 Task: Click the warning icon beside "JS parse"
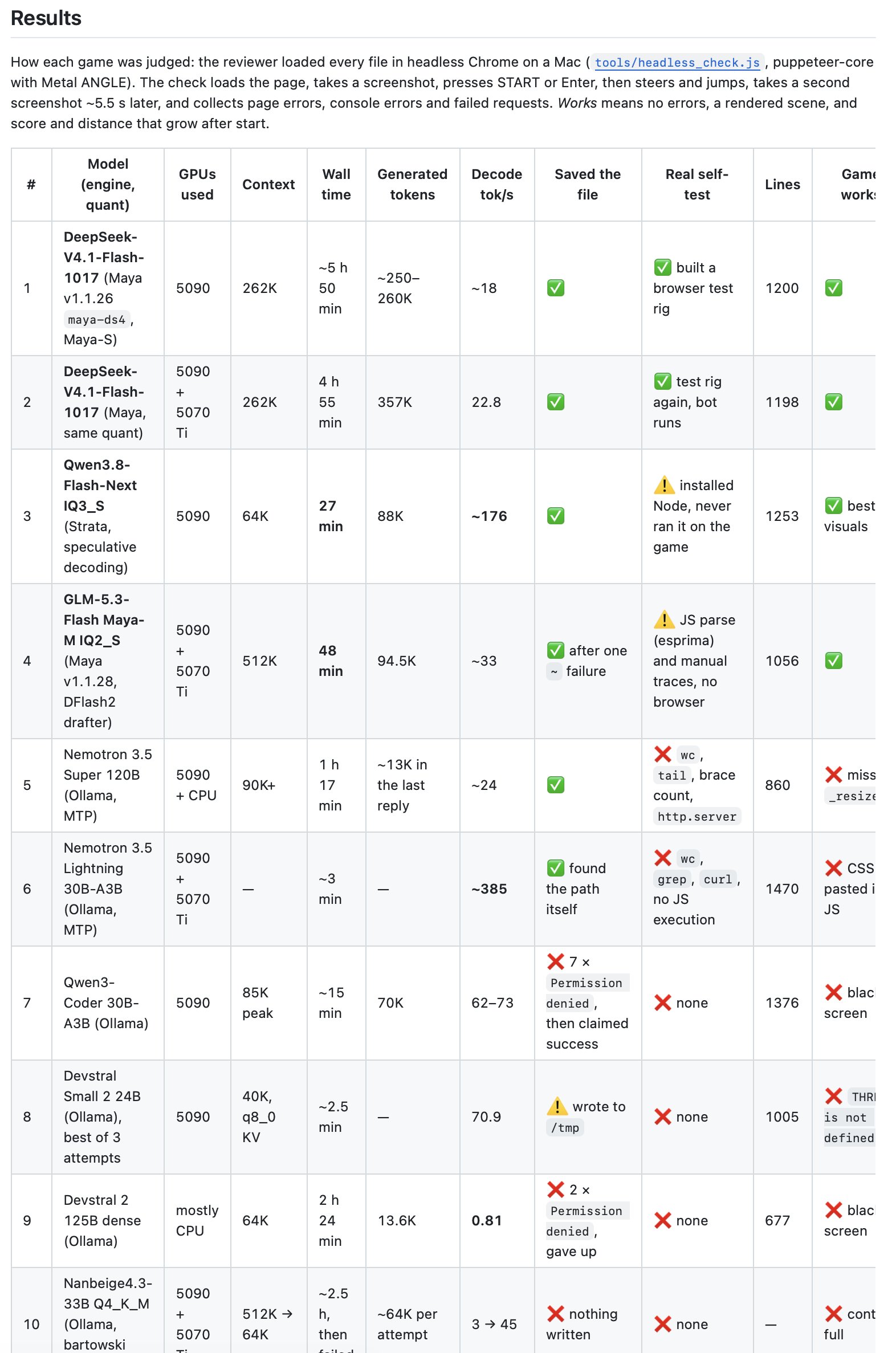664,620
